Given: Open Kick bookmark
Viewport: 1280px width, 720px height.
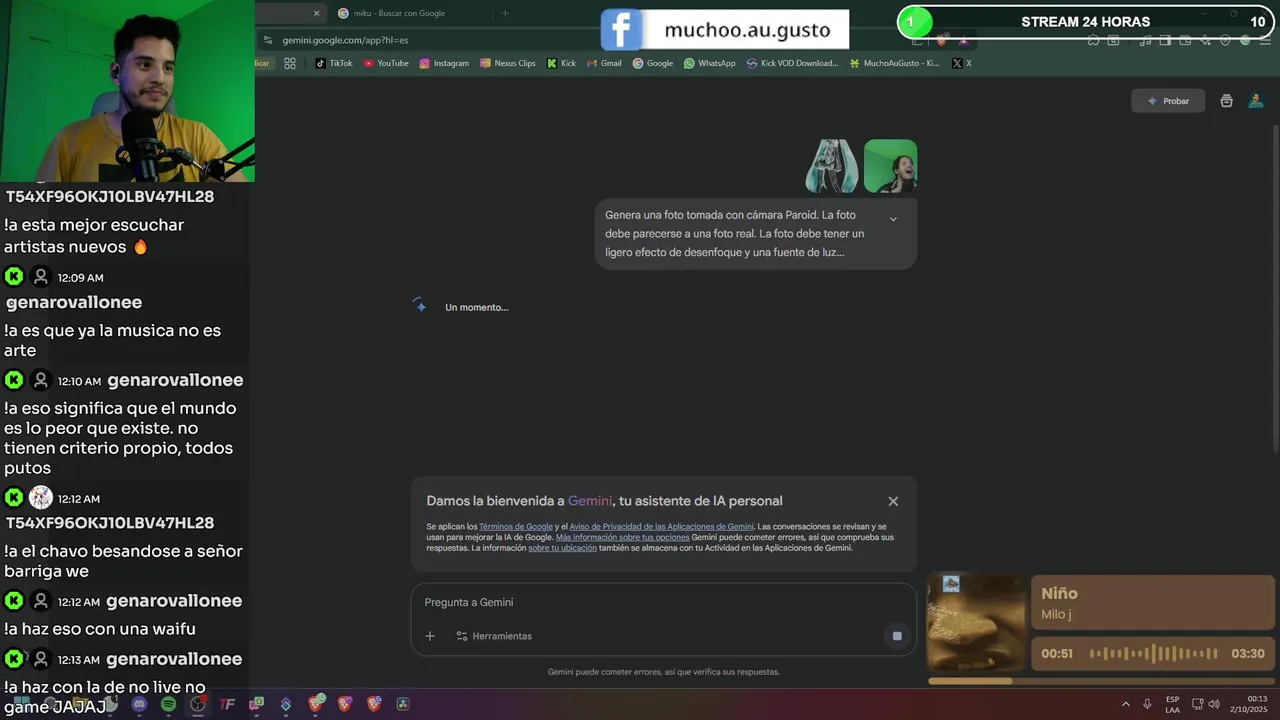Looking at the screenshot, I should 561,63.
